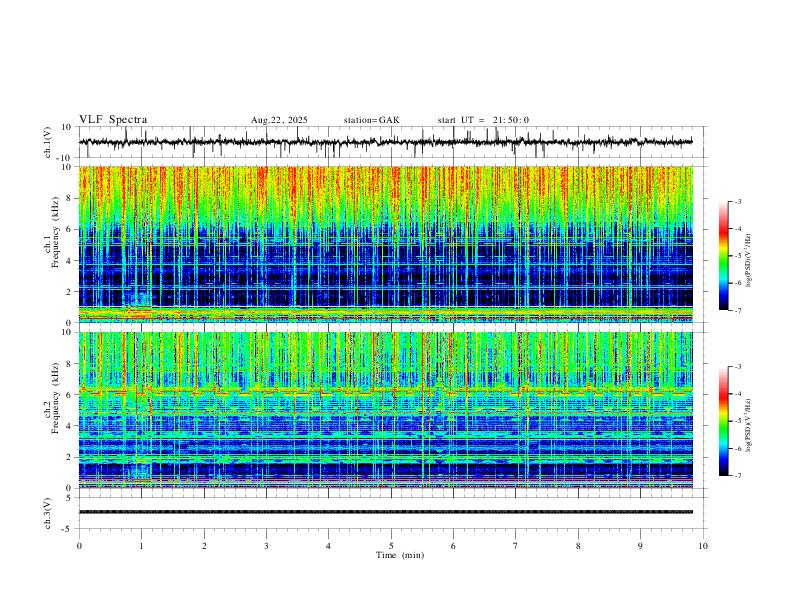This screenshot has width=792, height=612.
Task: Click inside the ch.2 spectrogram panel
Action: point(386,410)
